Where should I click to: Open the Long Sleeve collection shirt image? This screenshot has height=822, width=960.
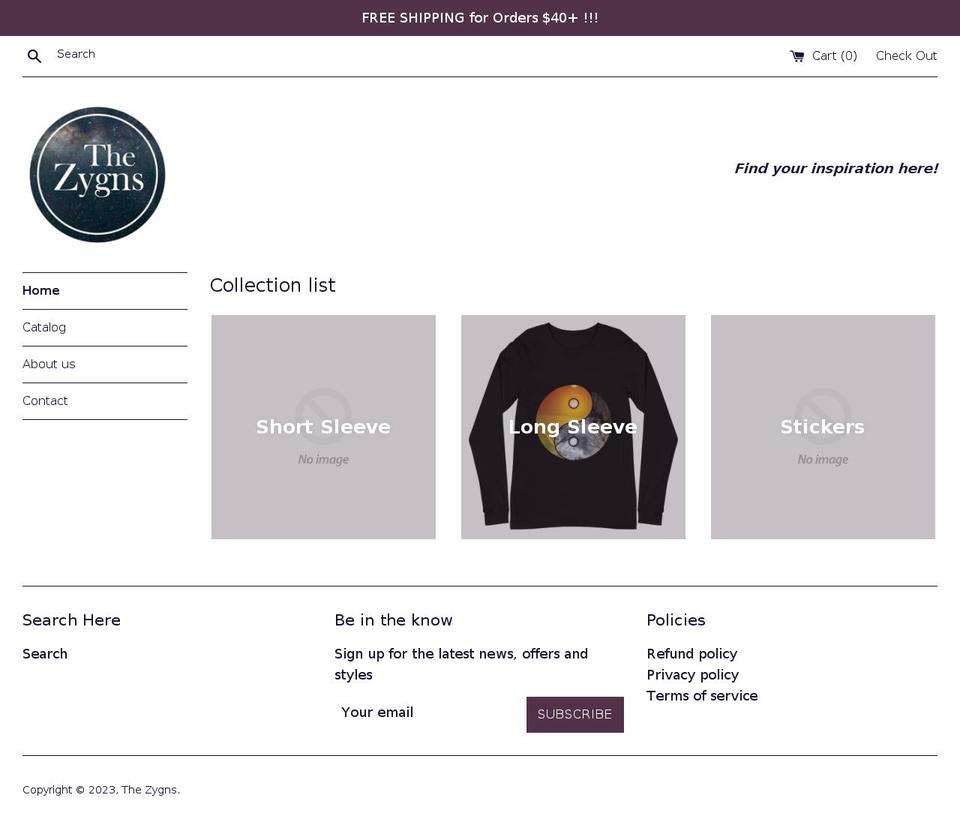[572, 427]
